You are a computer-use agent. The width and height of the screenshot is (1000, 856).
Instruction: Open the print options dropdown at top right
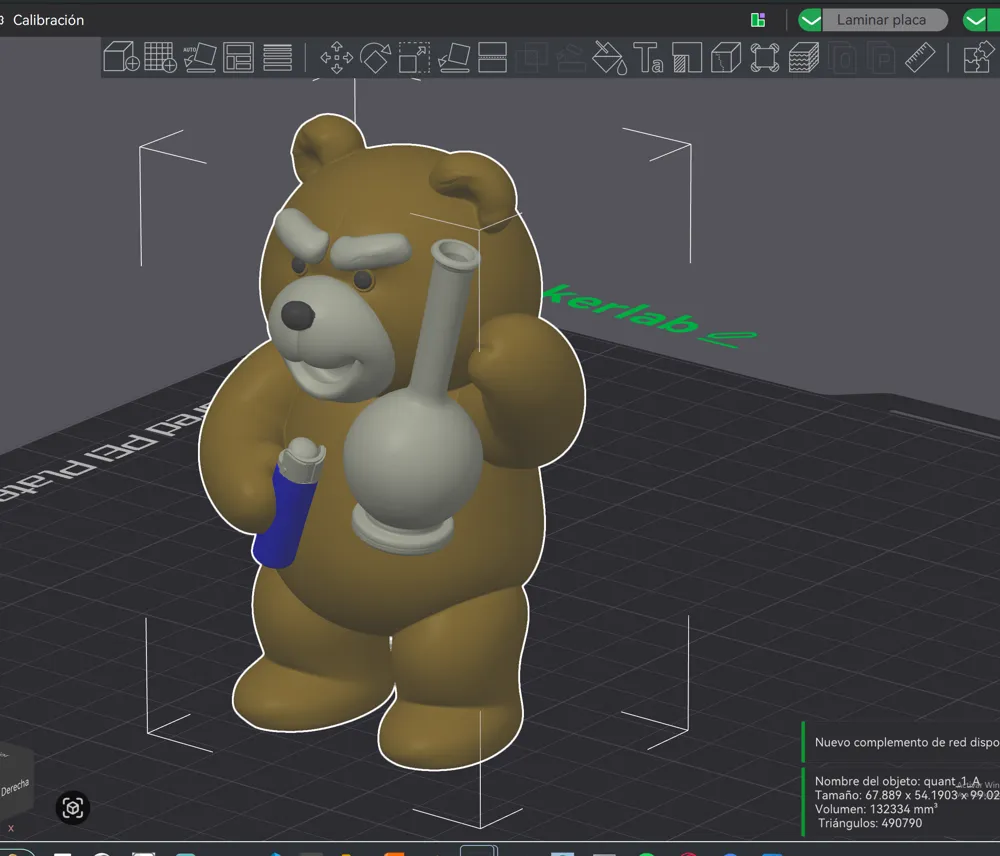pyautogui.click(x=977, y=19)
